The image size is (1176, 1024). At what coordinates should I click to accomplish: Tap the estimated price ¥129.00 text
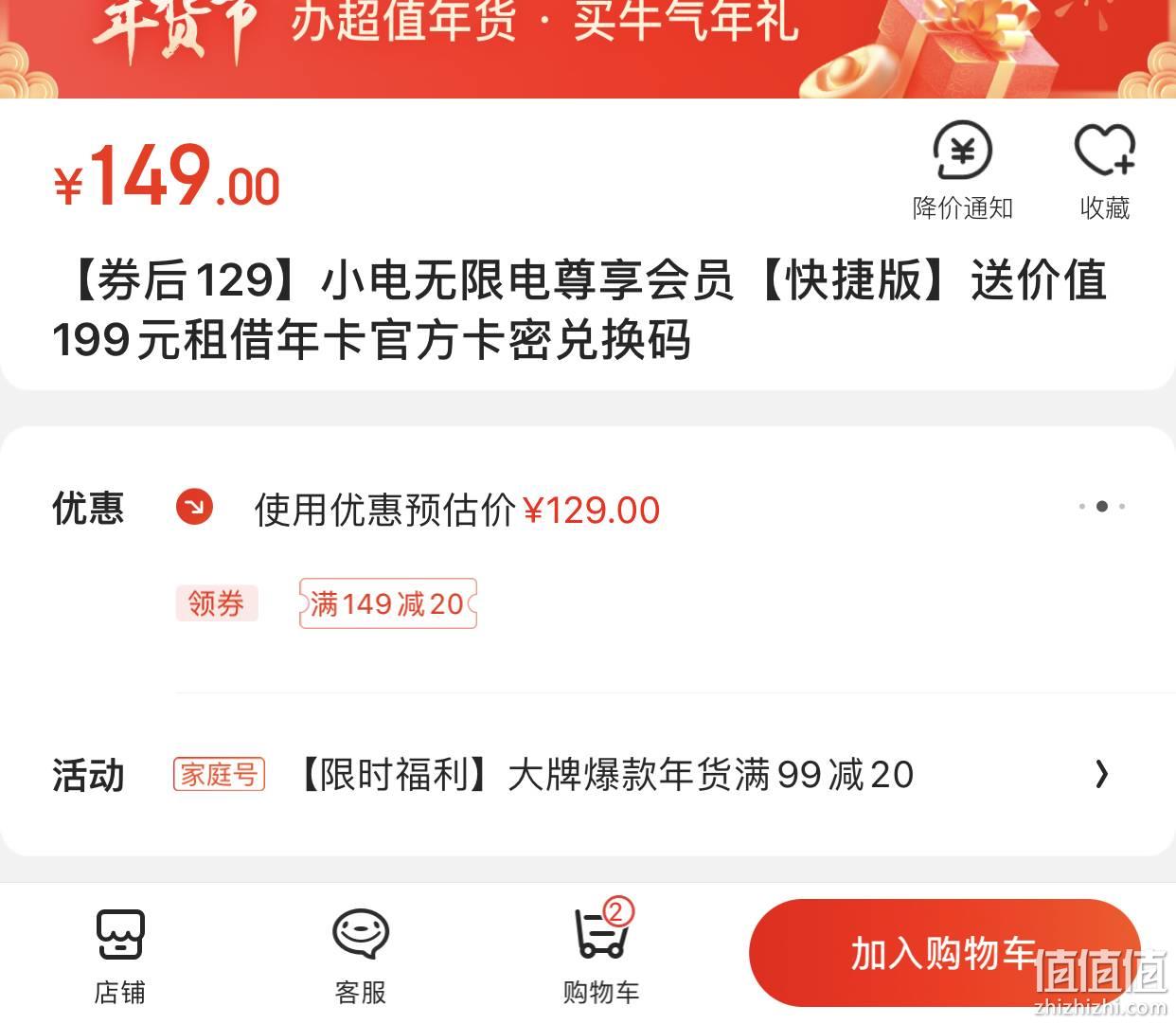[592, 511]
